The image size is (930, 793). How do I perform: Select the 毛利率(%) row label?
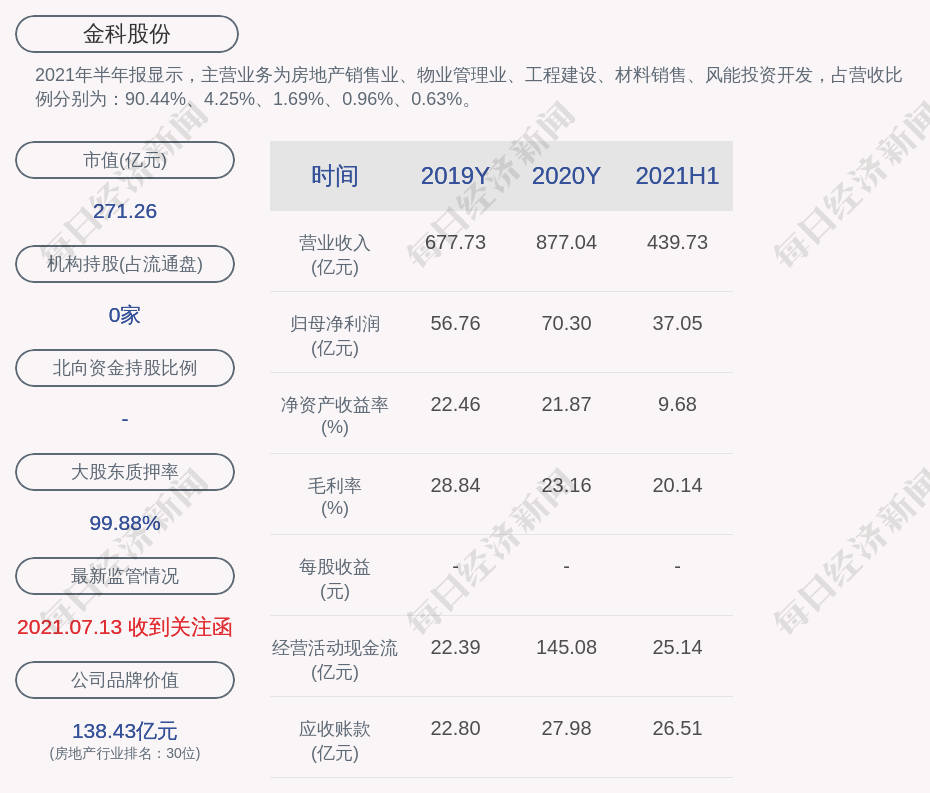pos(335,496)
